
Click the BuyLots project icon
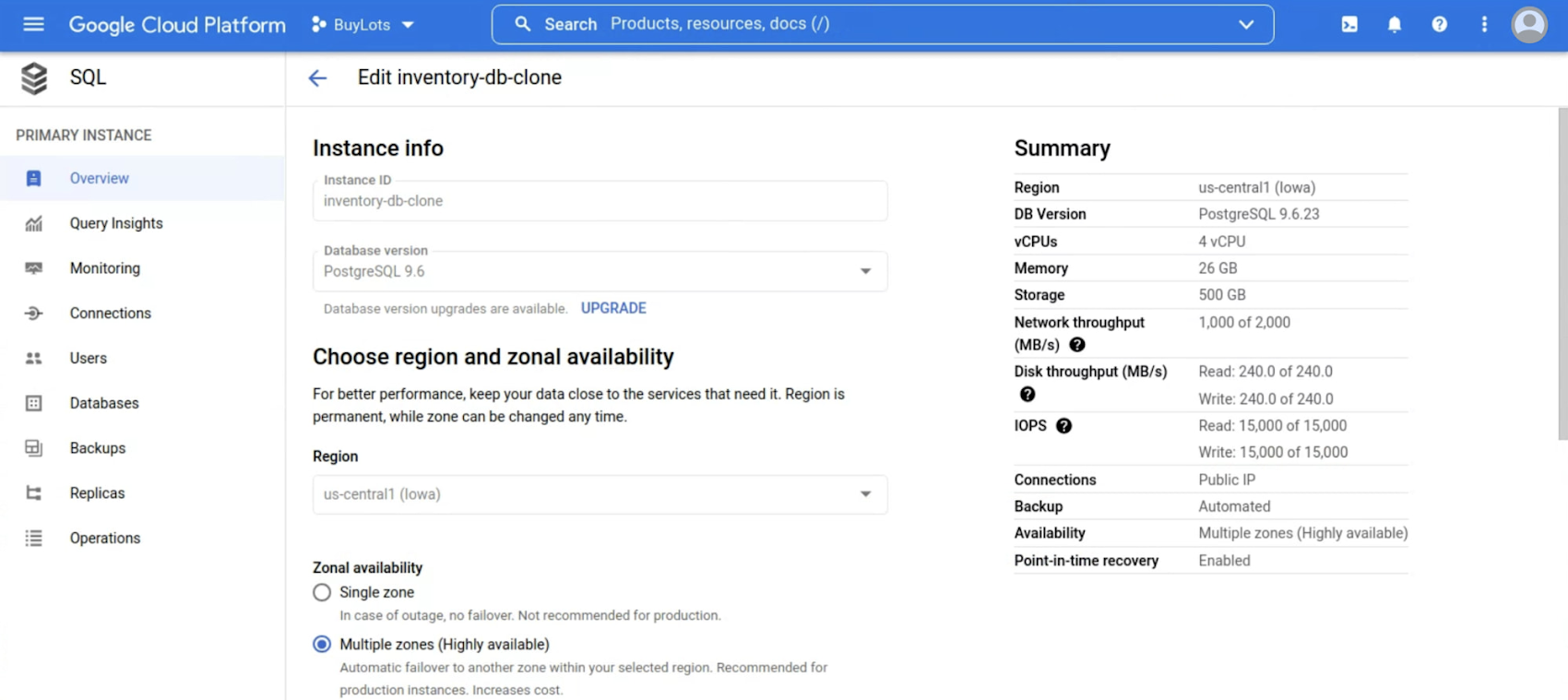(318, 24)
